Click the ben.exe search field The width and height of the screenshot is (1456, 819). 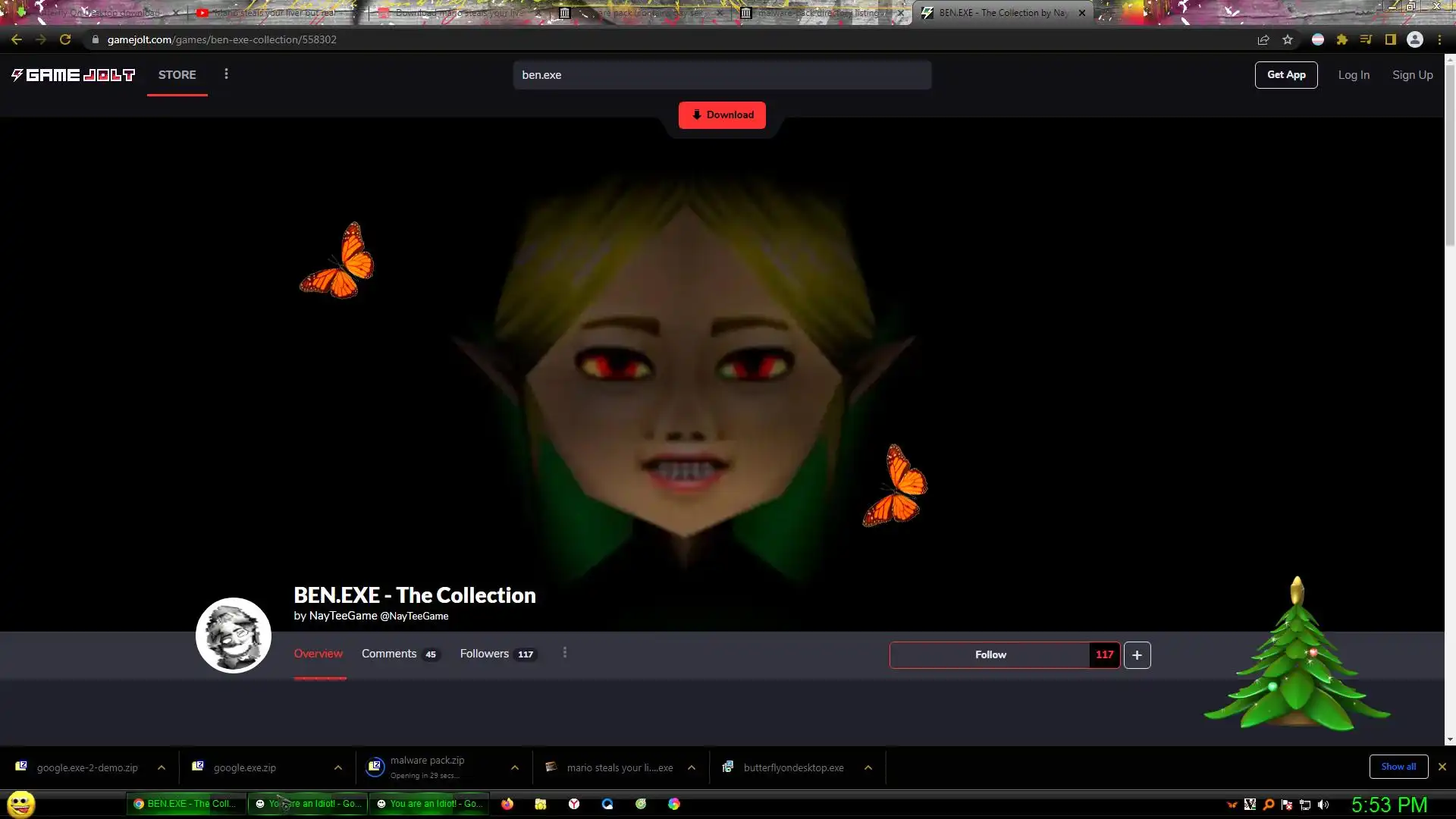point(722,75)
